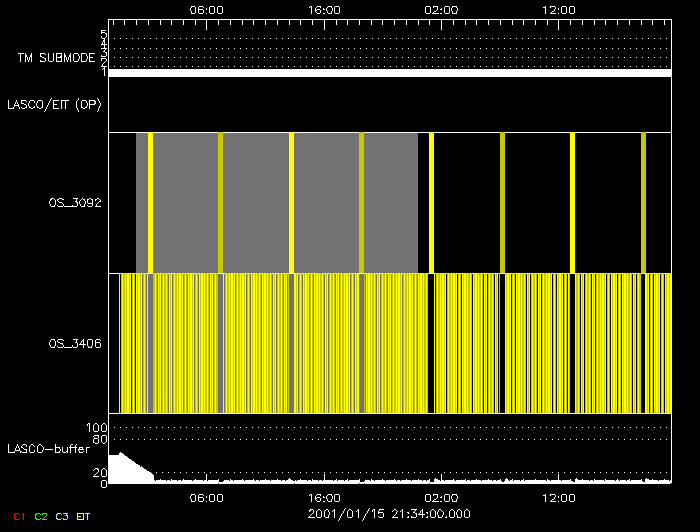
Task: Select the 16:00 label on top axis
Action: coord(323,9)
